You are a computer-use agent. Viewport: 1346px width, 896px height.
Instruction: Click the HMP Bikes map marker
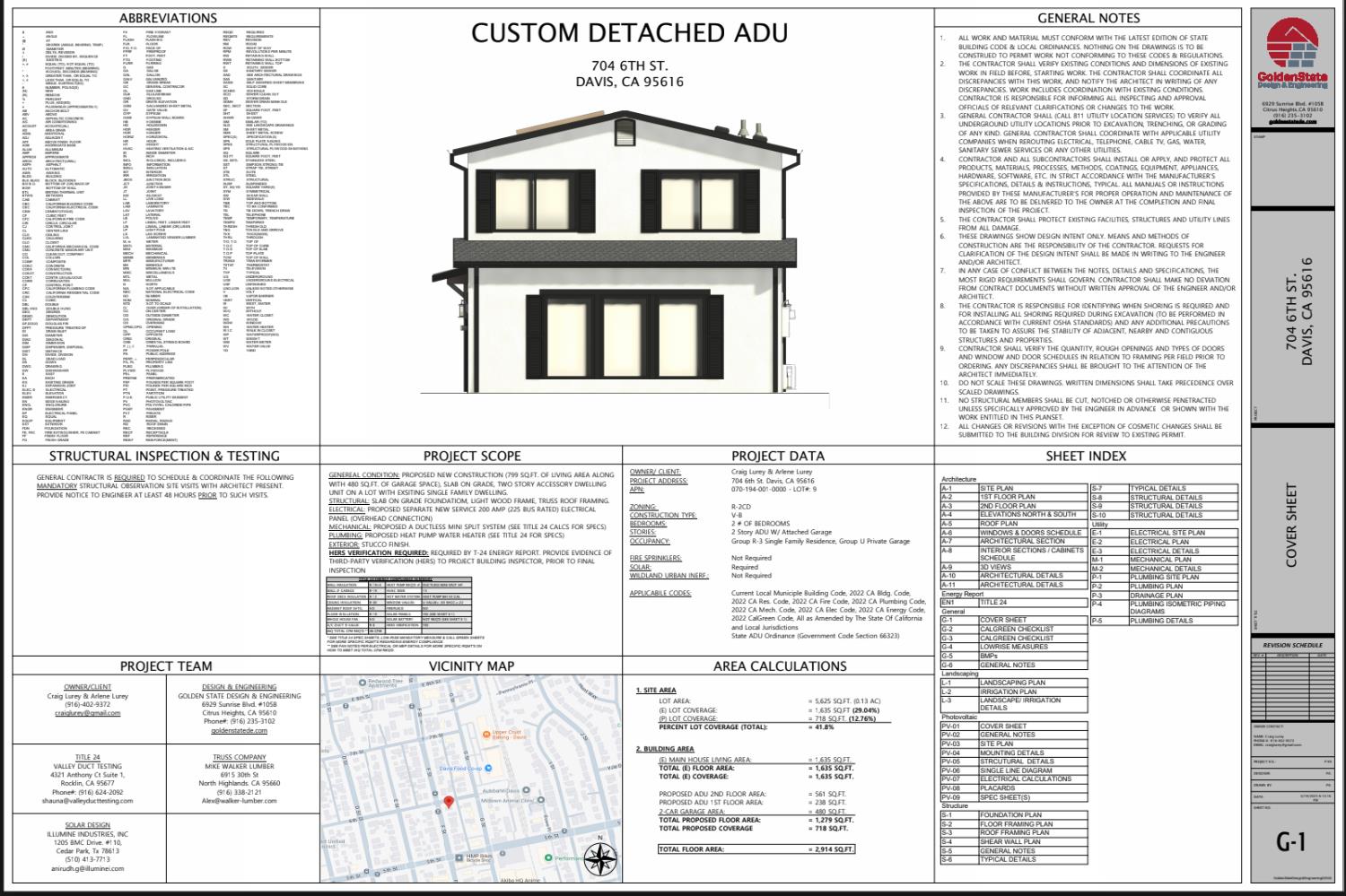click(x=460, y=857)
